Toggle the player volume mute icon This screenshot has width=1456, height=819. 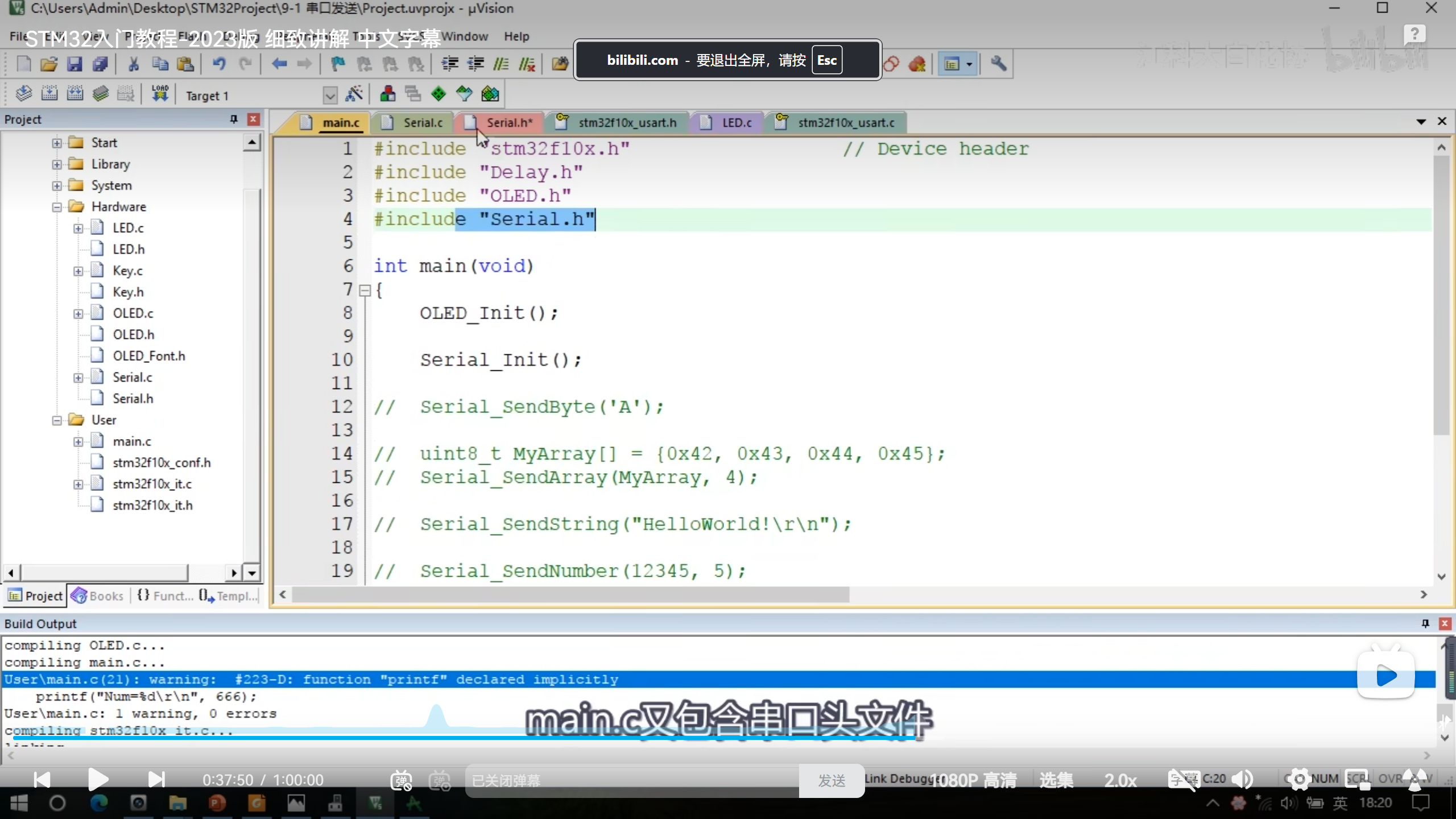coord(1243,779)
